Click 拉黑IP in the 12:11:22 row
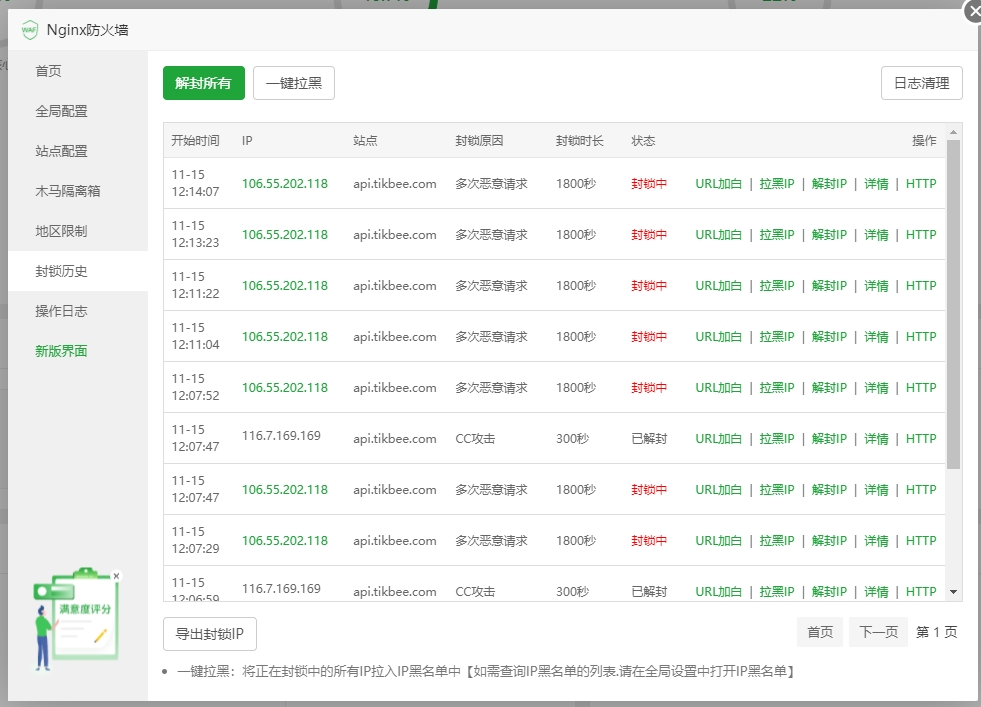The width and height of the screenshot is (981, 707). click(776, 286)
